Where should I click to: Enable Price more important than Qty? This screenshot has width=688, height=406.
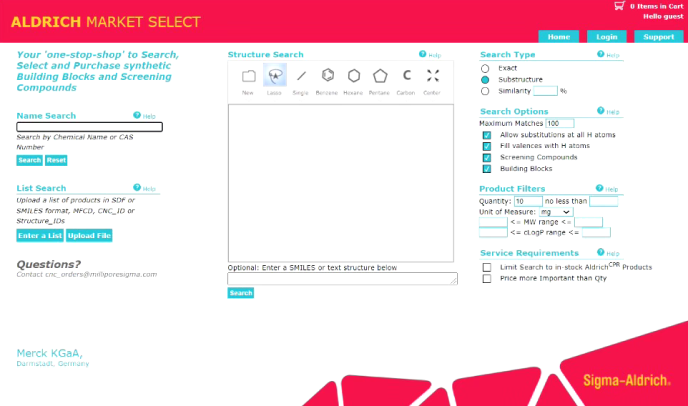[x=487, y=279]
